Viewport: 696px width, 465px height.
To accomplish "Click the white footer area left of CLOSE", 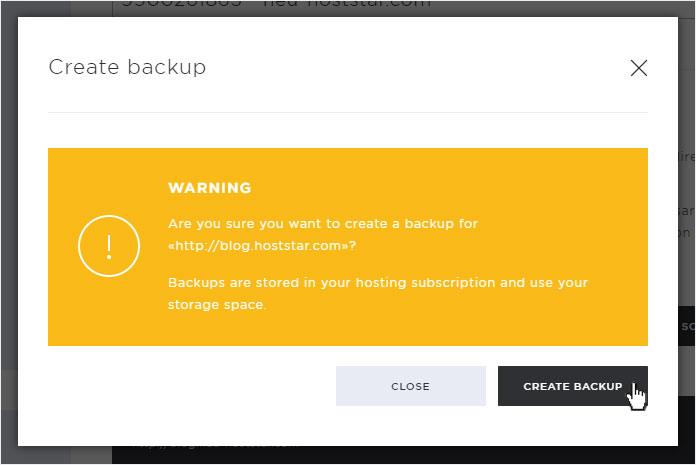I will coord(178,386).
